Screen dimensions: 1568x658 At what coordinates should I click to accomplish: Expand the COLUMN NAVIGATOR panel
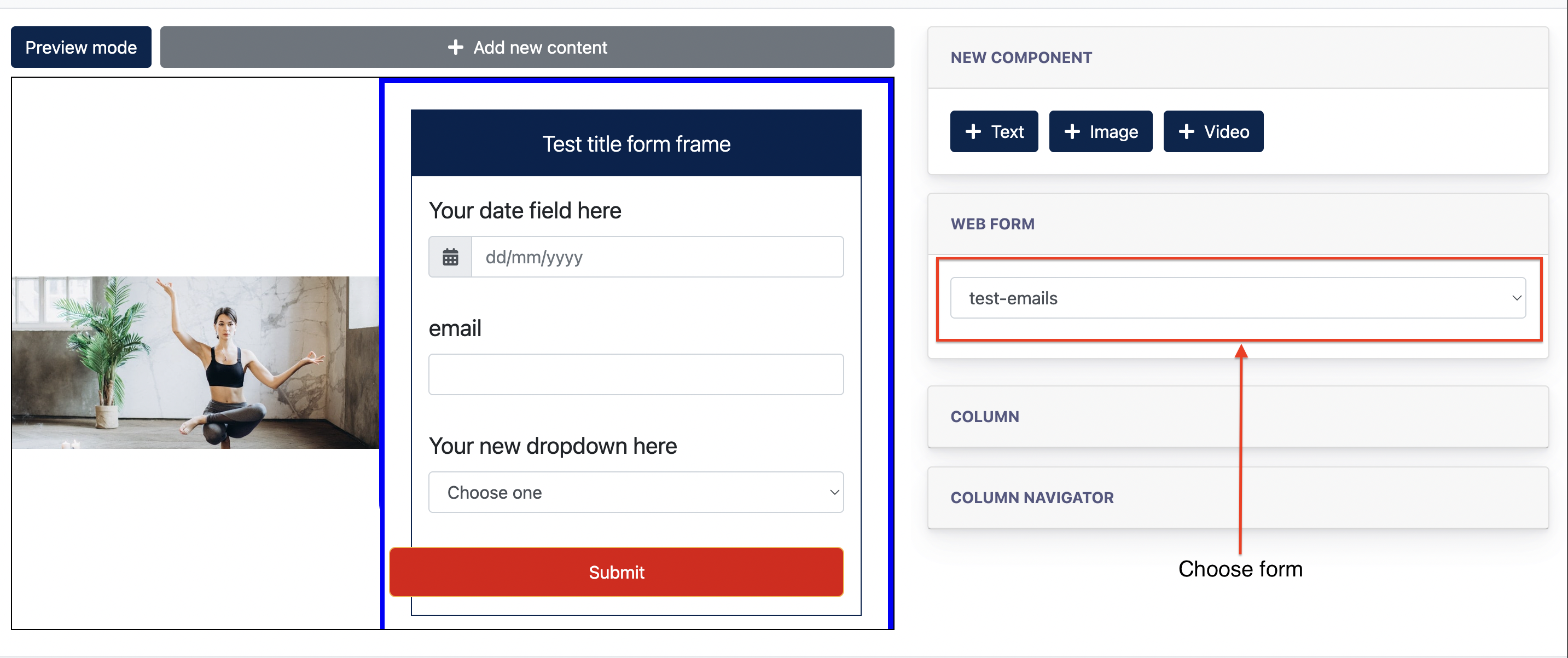point(1238,498)
